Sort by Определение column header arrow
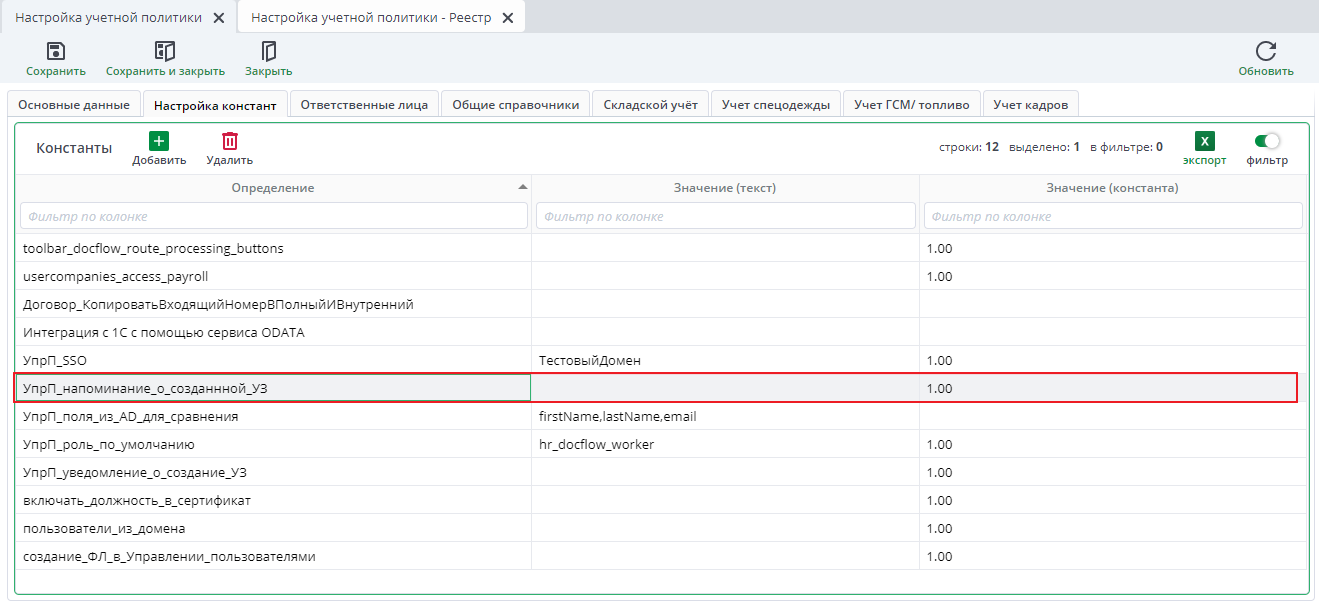Viewport: 1319px width, 607px height. pyautogui.click(x=522, y=187)
